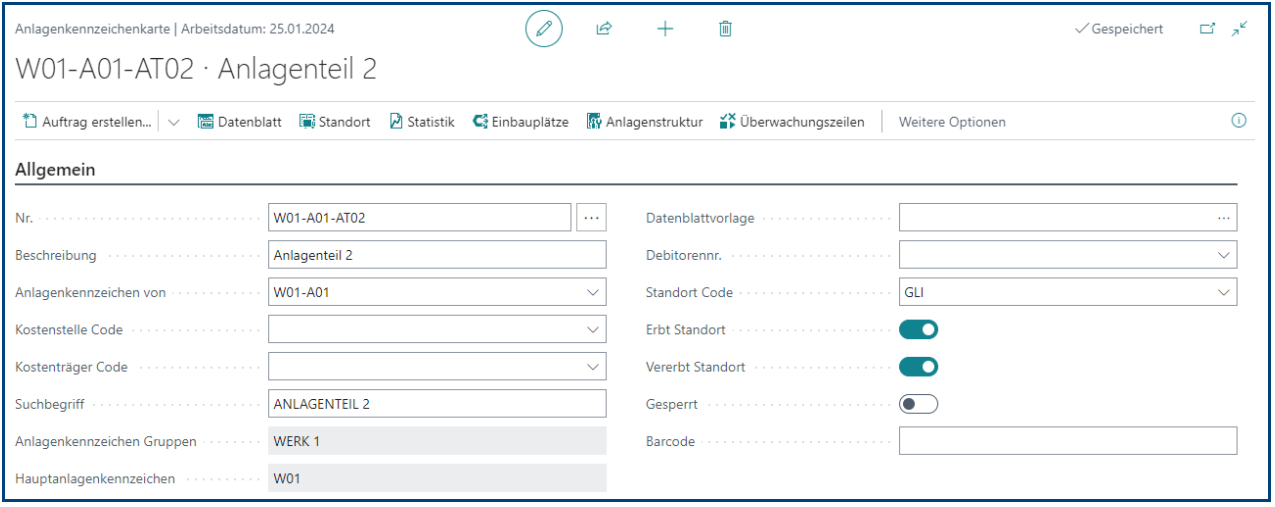1275x507 pixels.
Task: Click the ellipsis button beside Nr.
Action: tap(592, 217)
